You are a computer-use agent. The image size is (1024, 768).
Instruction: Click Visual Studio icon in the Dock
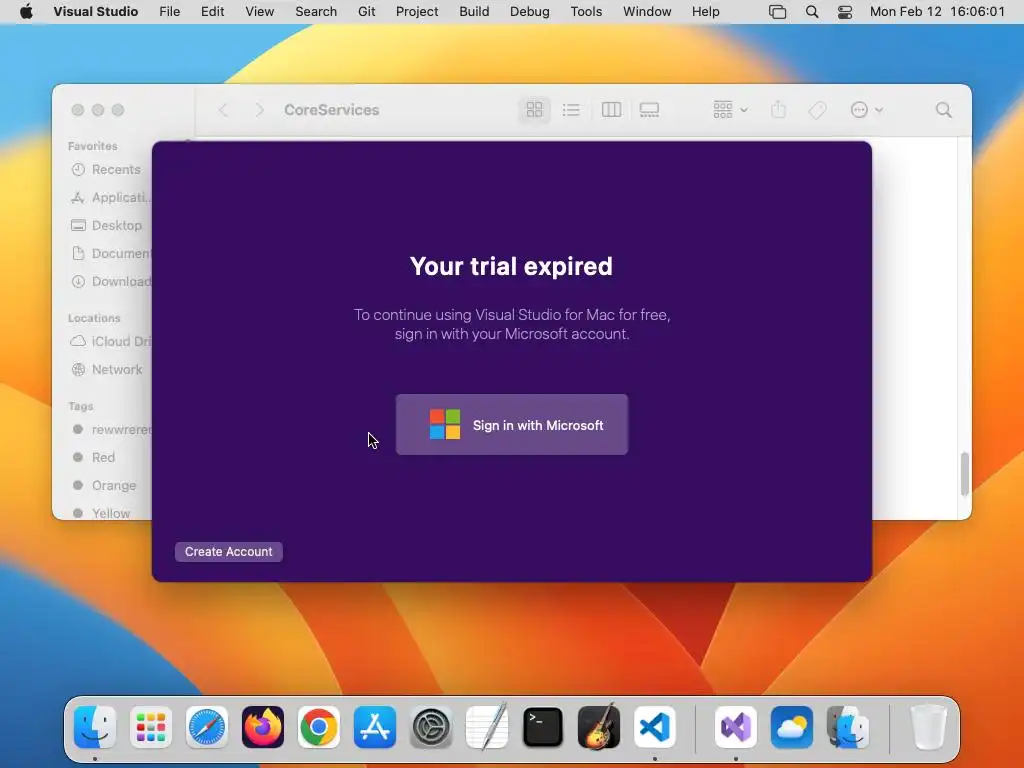pyautogui.click(x=736, y=727)
